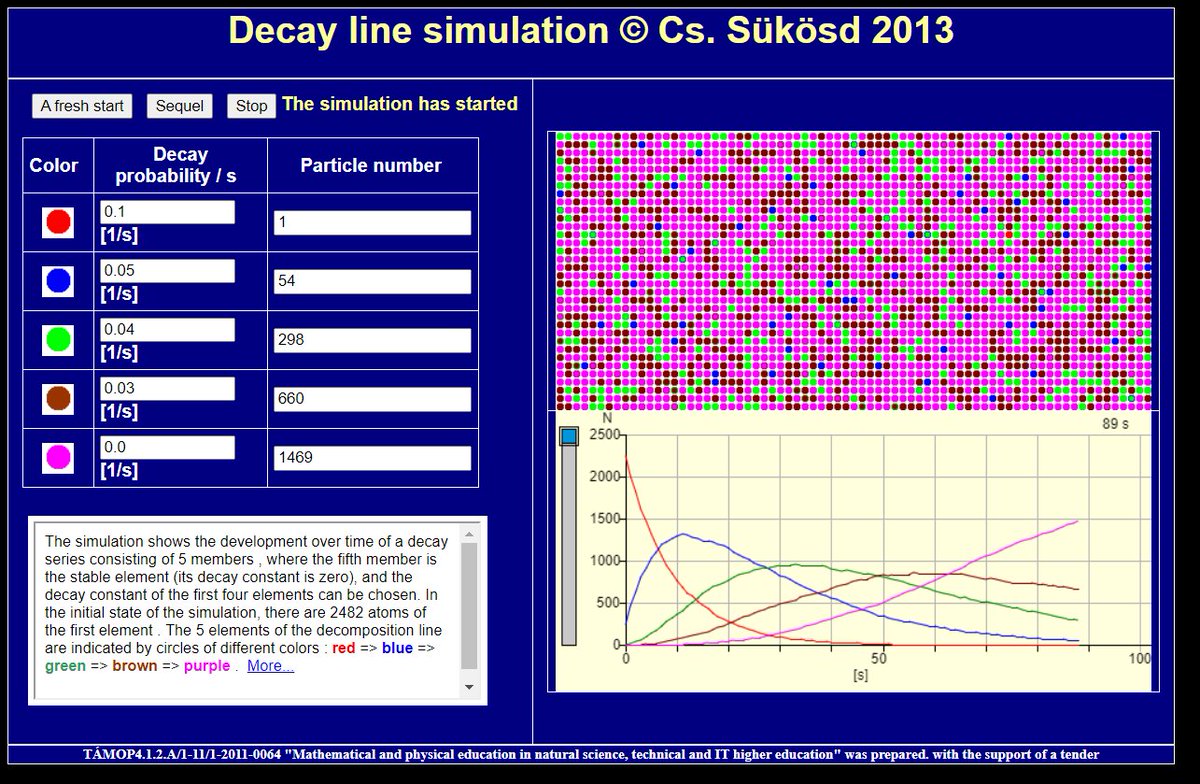Stop the running simulation
Image resolution: width=1200 pixels, height=784 pixels.
tap(252, 106)
